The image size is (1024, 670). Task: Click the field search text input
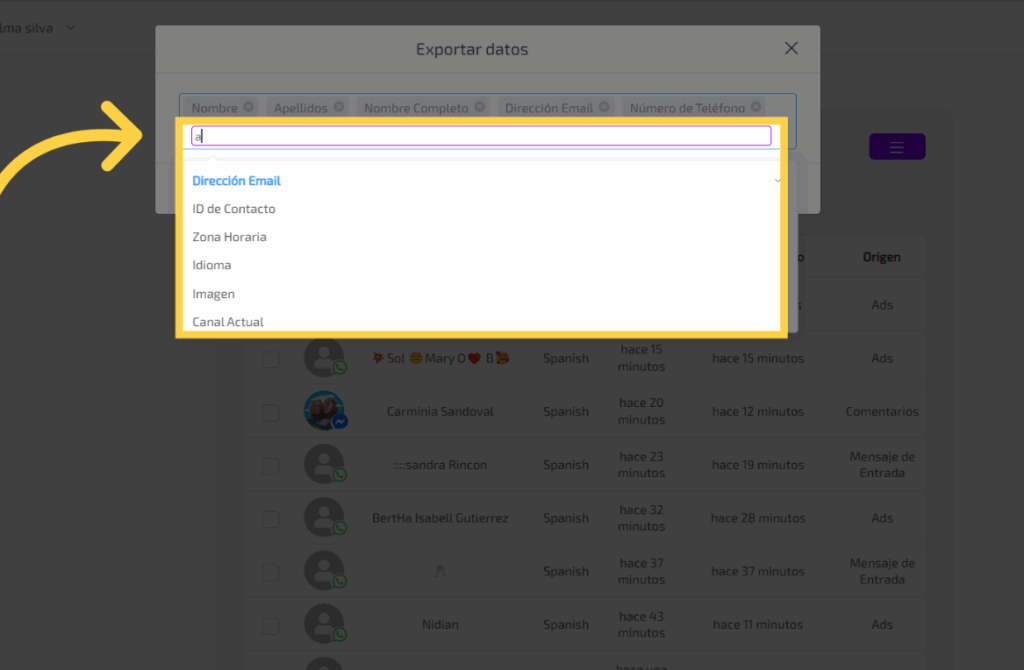(x=480, y=136)
